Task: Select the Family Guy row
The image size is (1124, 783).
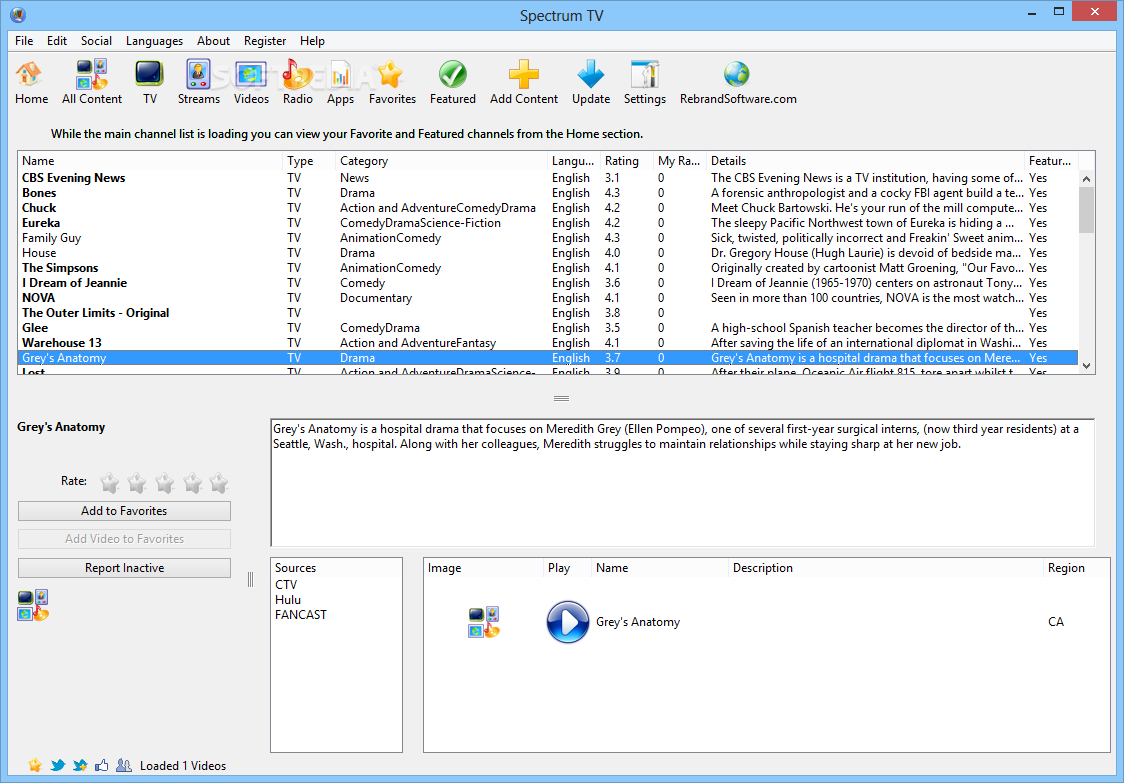Action: click(x=548, y=238)
